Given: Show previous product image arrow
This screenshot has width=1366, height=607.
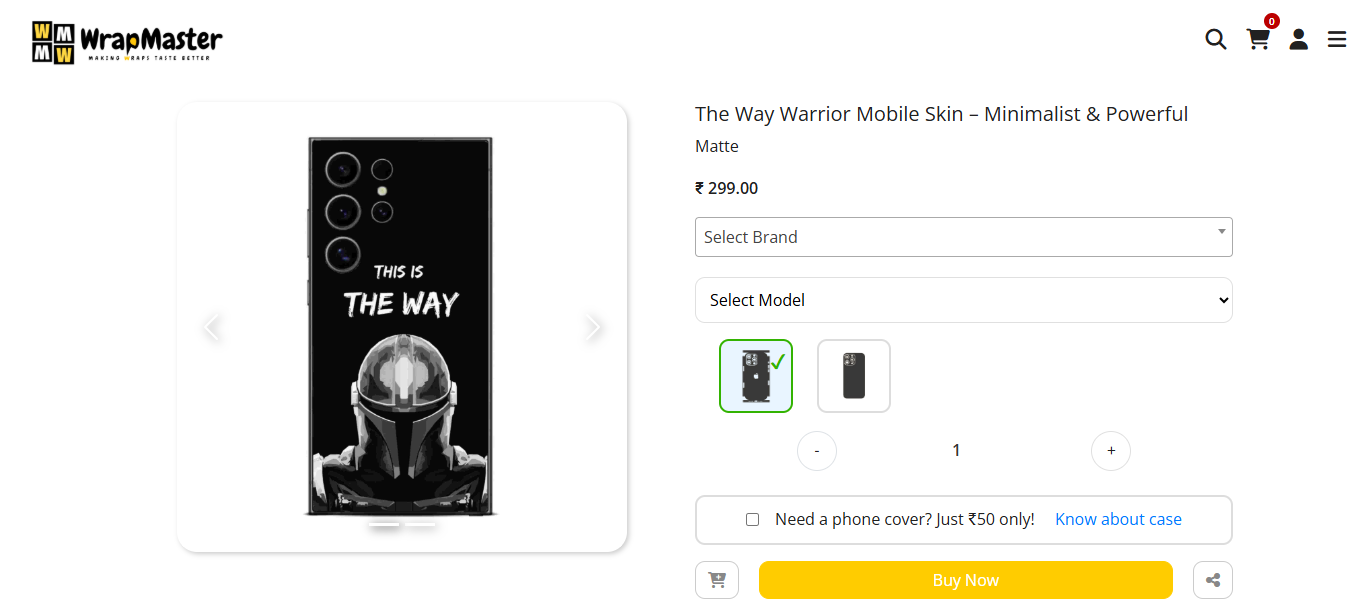Looking at the screenshot, I should click(211, 327).
